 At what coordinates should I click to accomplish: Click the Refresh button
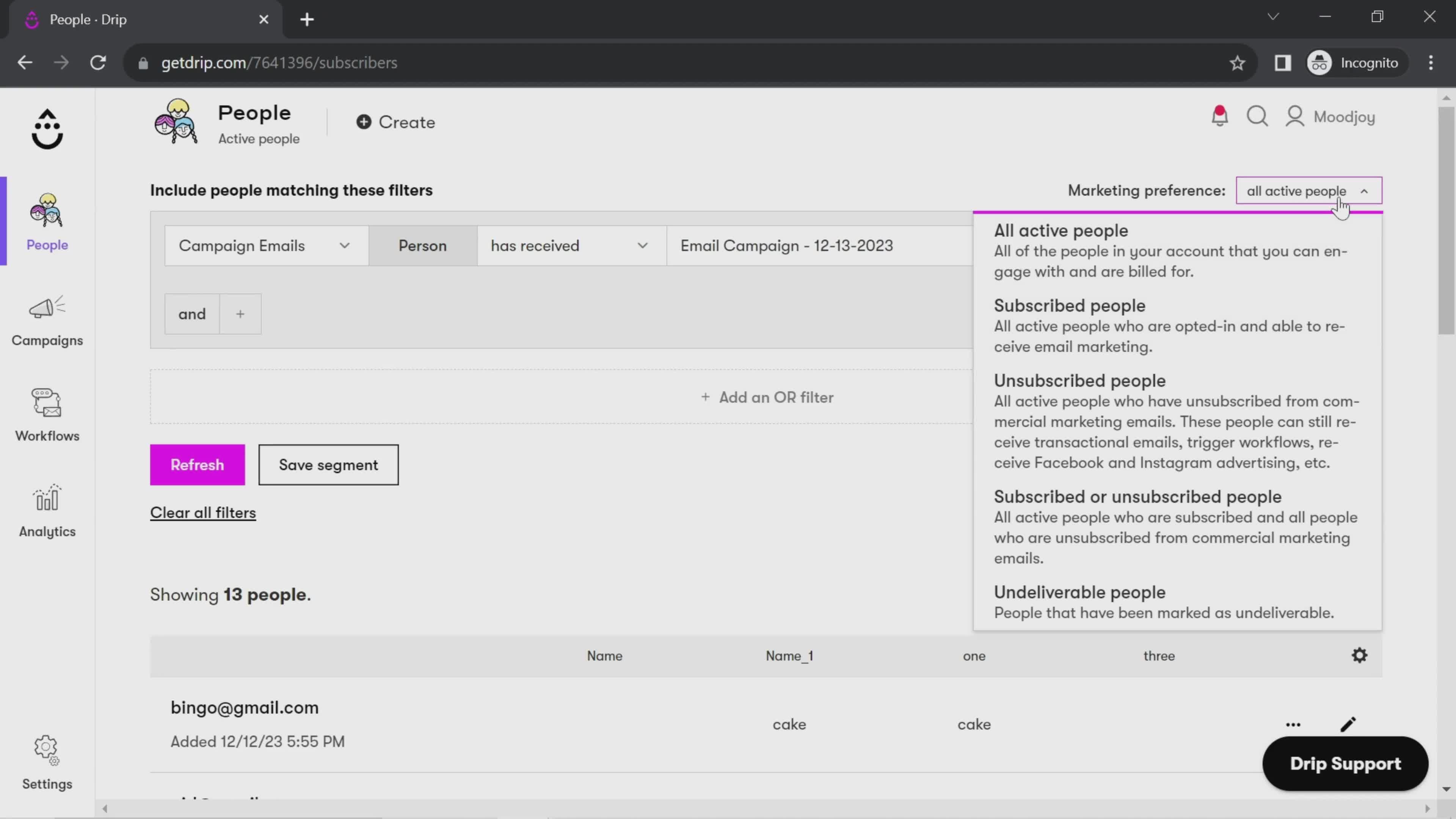(197, 464)
